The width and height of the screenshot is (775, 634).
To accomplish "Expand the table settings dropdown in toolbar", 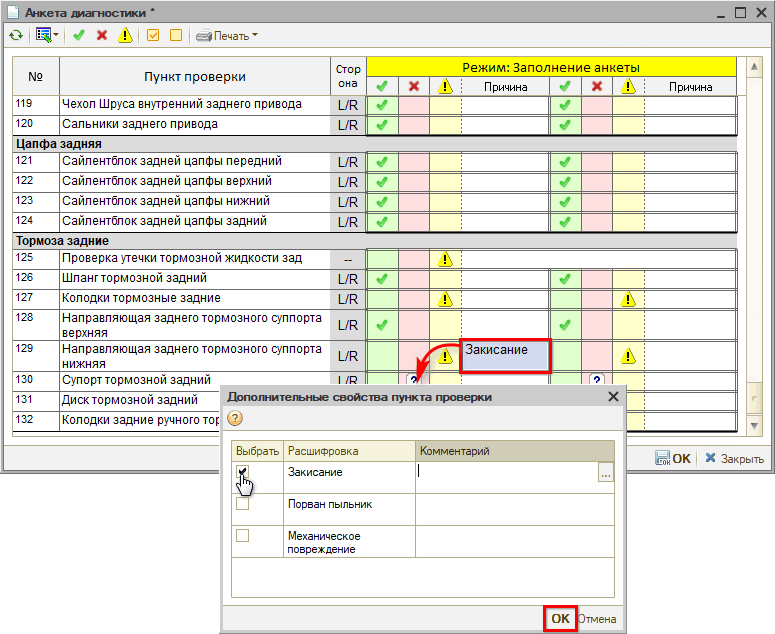I will pyautogui.click(x=47, y=36).
